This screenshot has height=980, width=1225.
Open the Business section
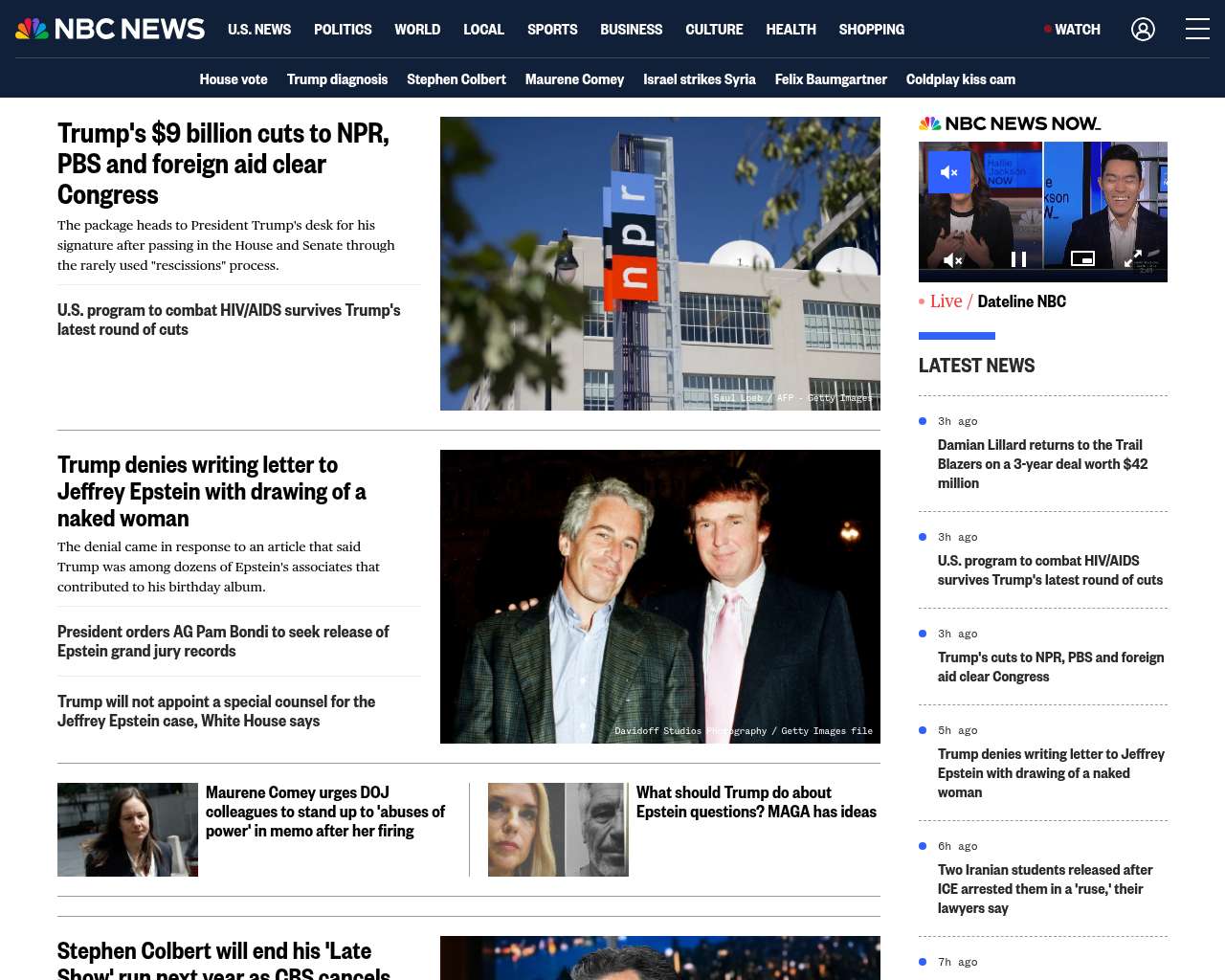pos(631,30)
